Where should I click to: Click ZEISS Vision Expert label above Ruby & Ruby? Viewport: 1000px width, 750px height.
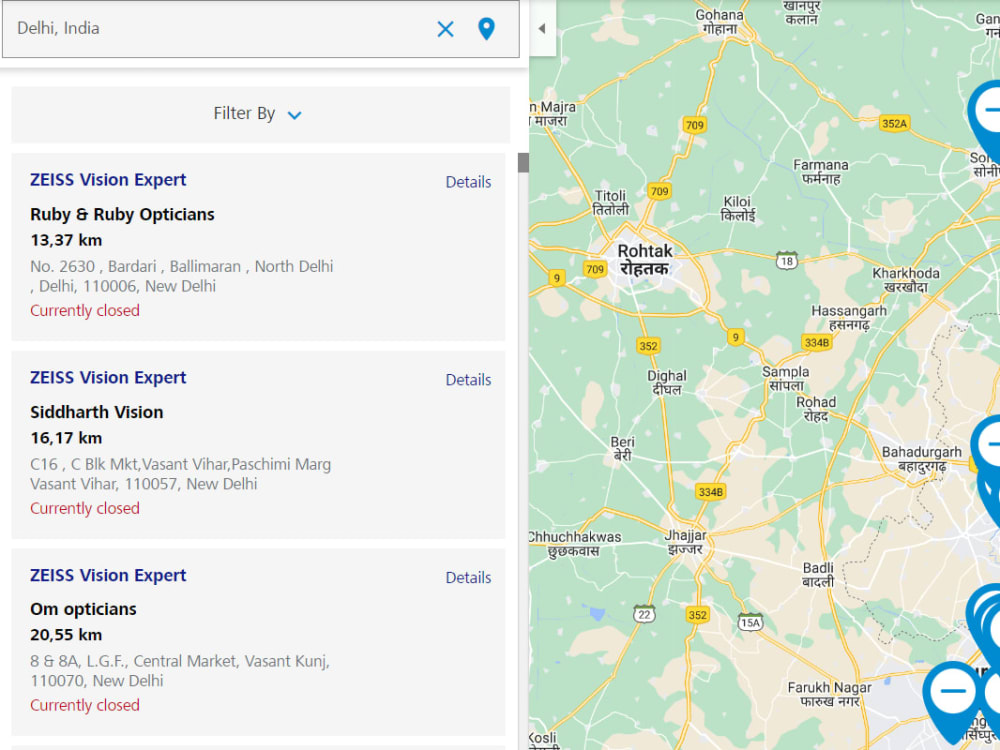(108, 180)
